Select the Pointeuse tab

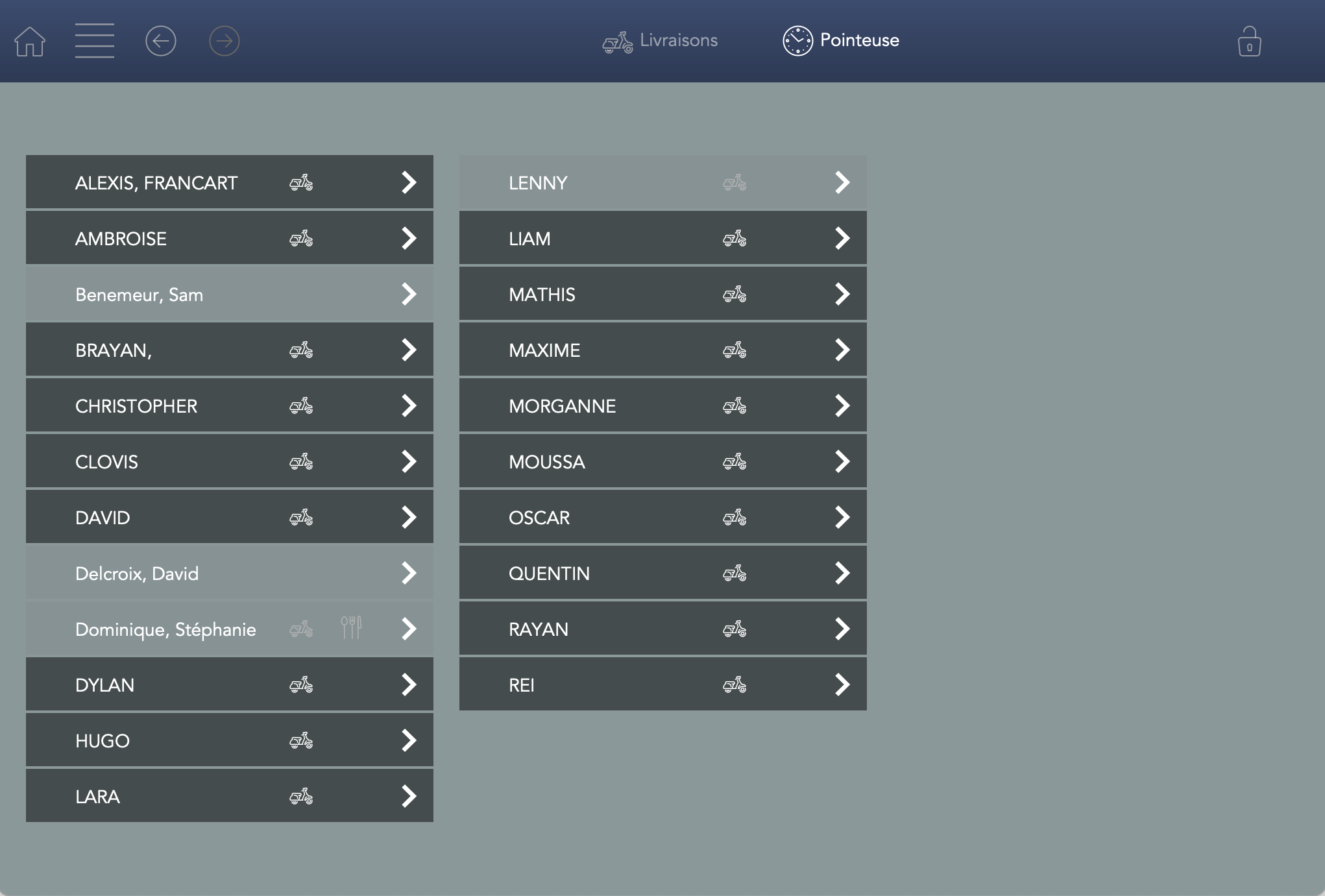tap(858, 40)
